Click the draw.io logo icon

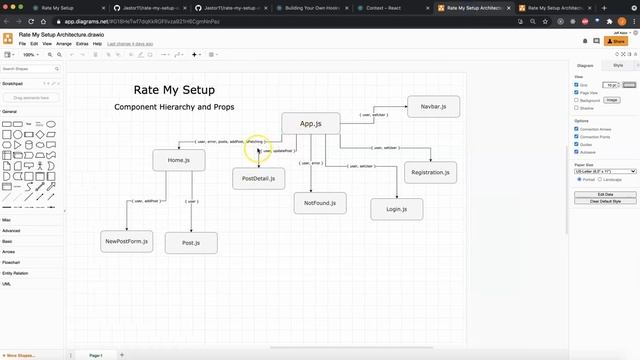pyautogui.click(x=8, y=38)
